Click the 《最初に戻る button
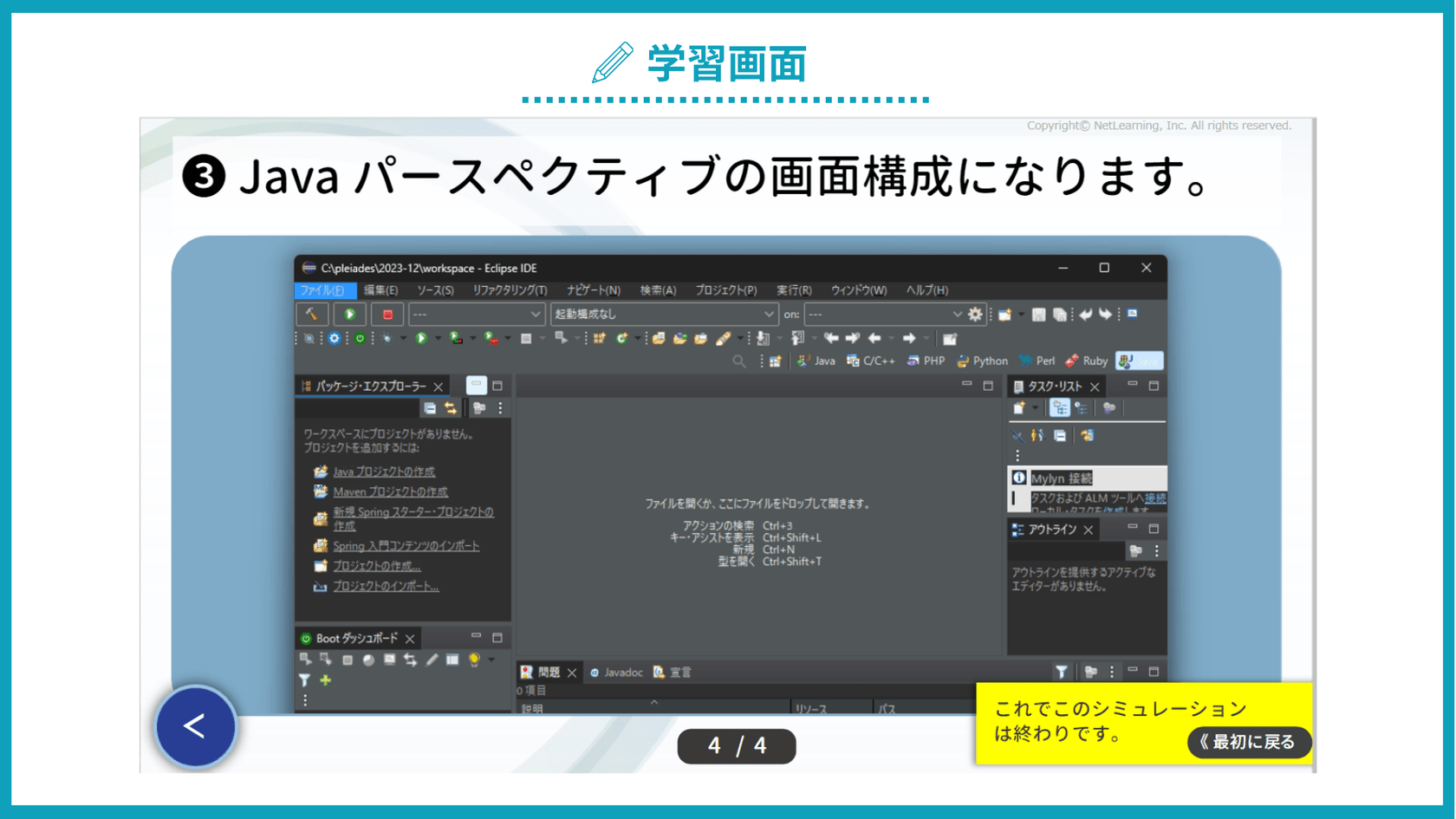The height and width of the screenshot is (819, 1456). pyautogui.click(x=1248, y=743)
